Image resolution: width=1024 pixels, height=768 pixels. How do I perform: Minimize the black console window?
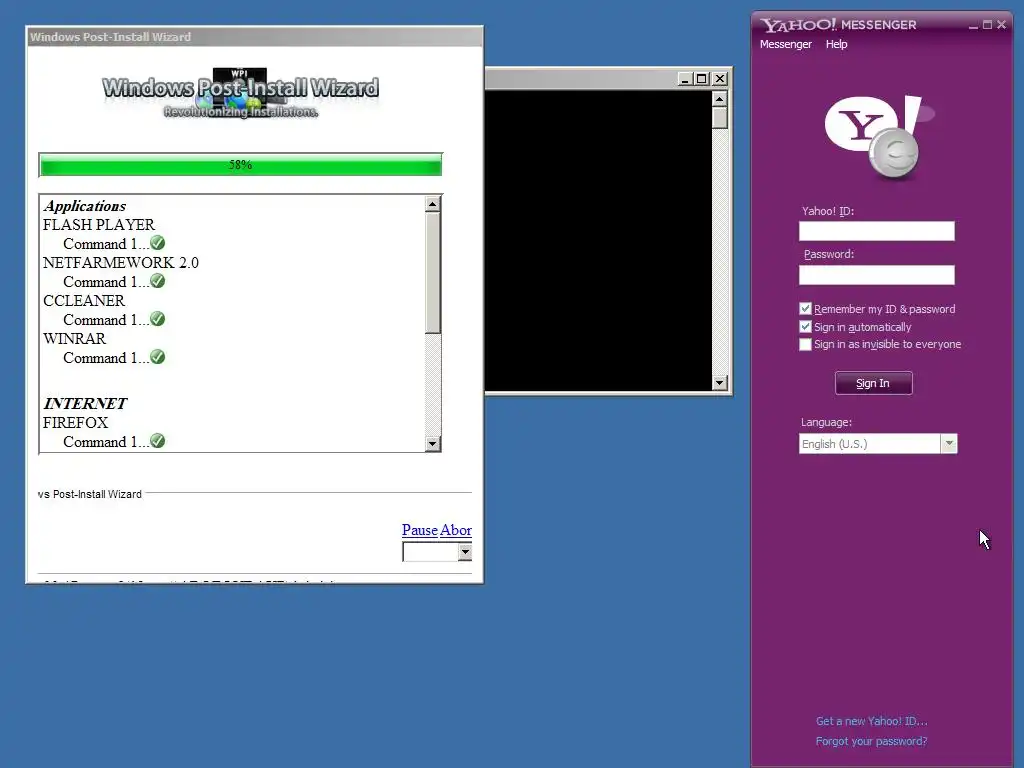(684, 78)
